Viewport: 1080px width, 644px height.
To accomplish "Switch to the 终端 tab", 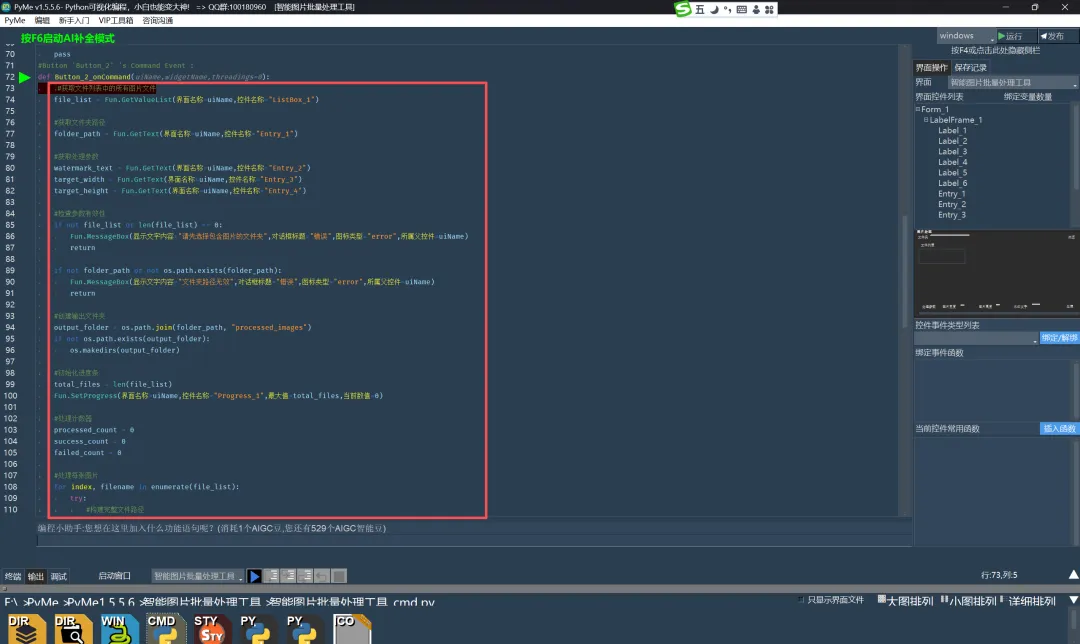I will tap(13, 577).
